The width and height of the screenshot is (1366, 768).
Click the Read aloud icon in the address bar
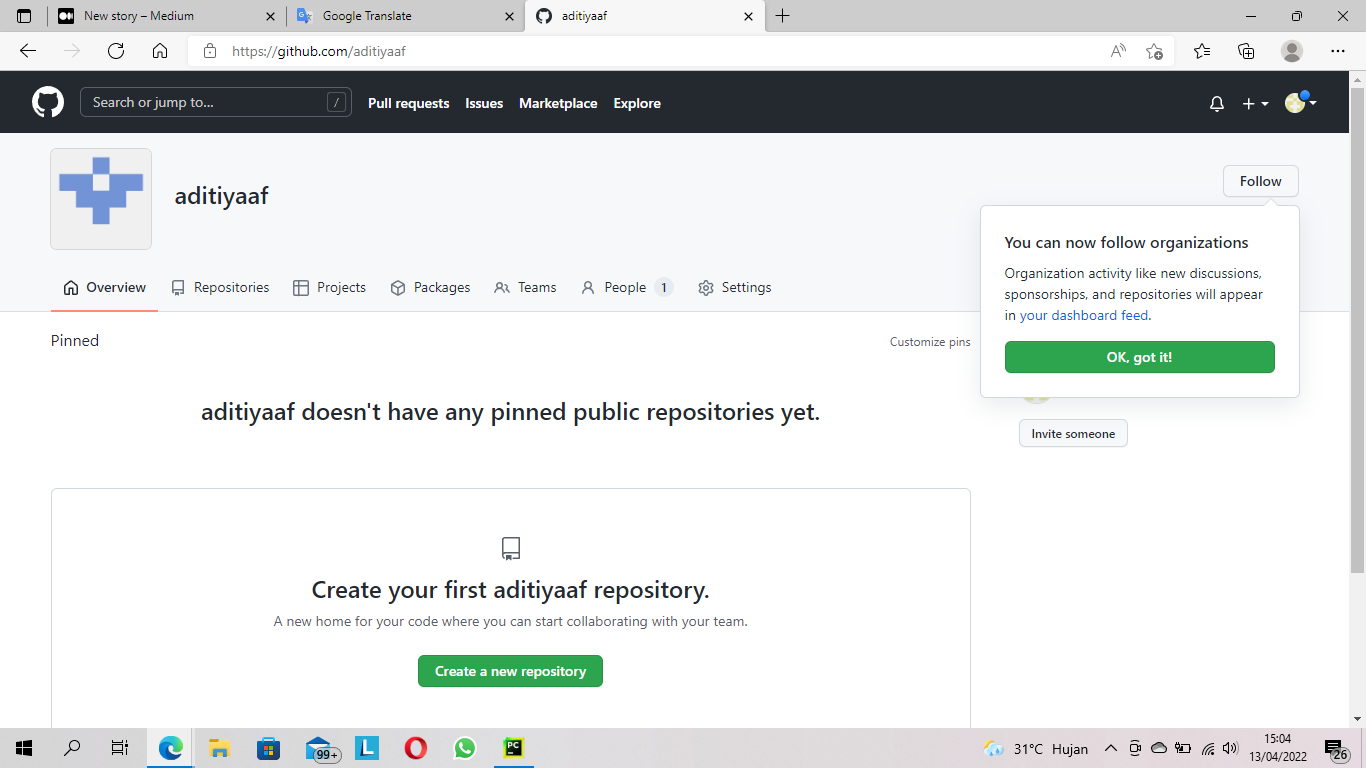1117,50
